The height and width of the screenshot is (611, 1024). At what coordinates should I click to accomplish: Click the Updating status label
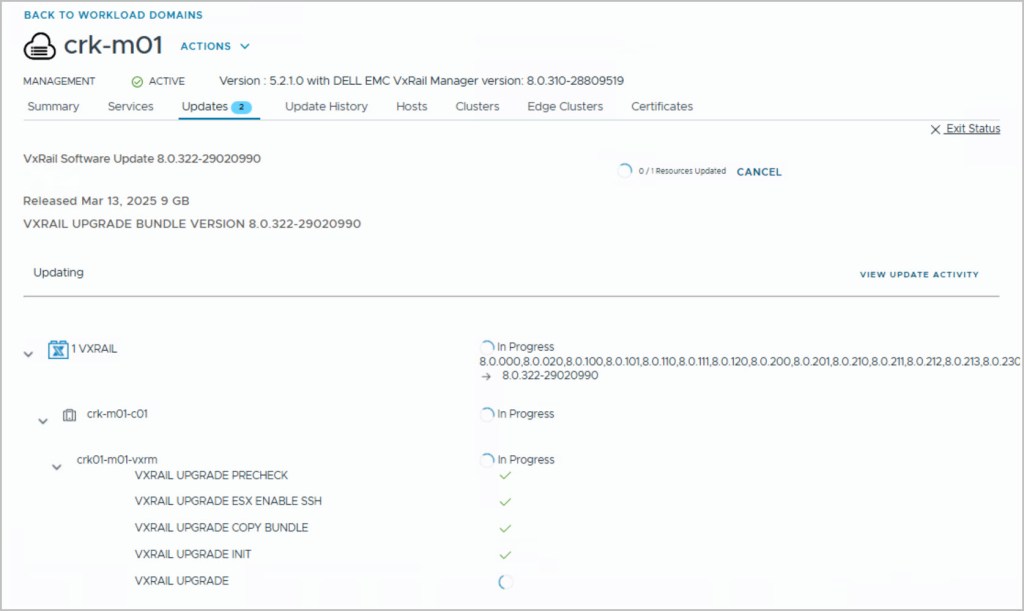click(59, 272)
